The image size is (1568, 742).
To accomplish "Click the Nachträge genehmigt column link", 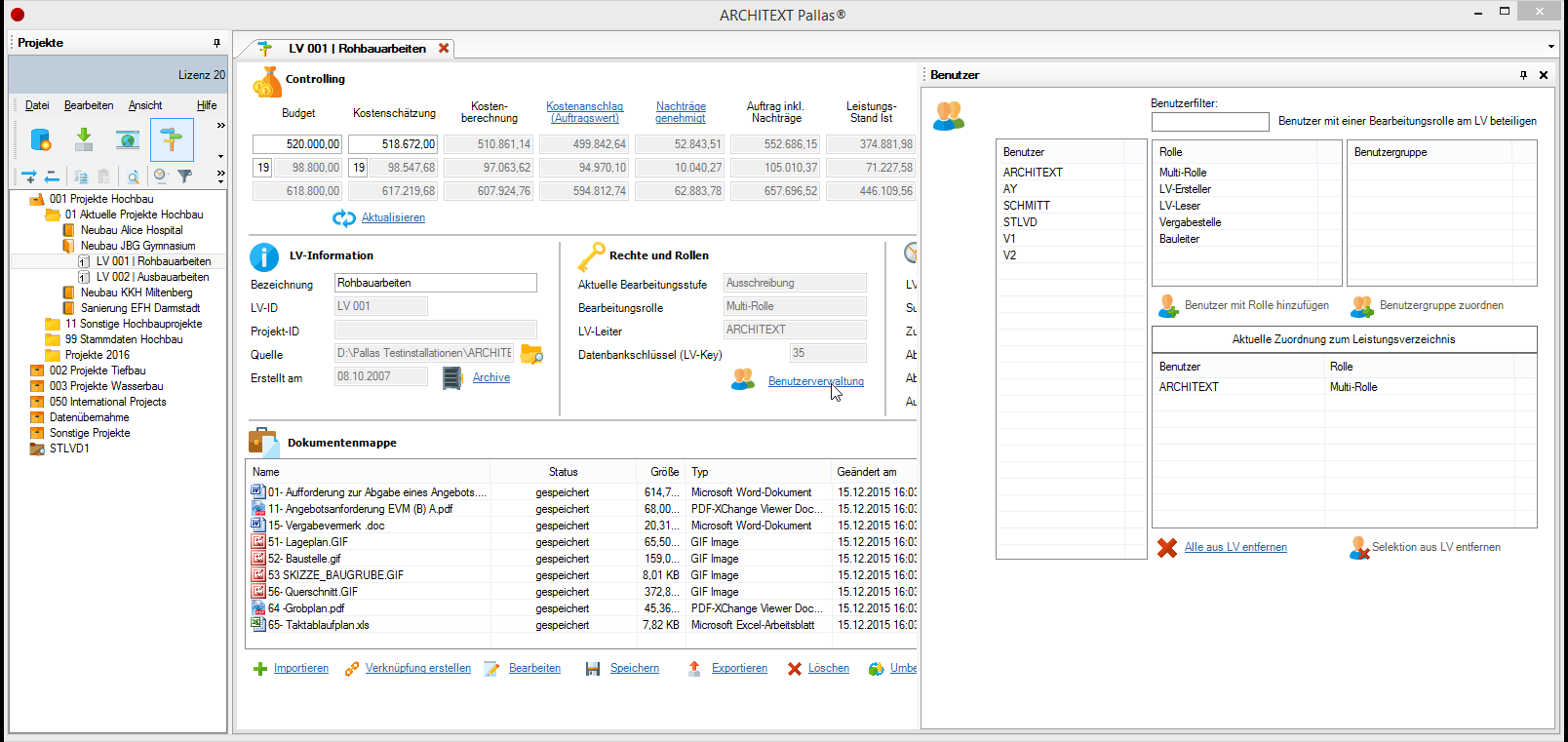I will pos(681,112).
